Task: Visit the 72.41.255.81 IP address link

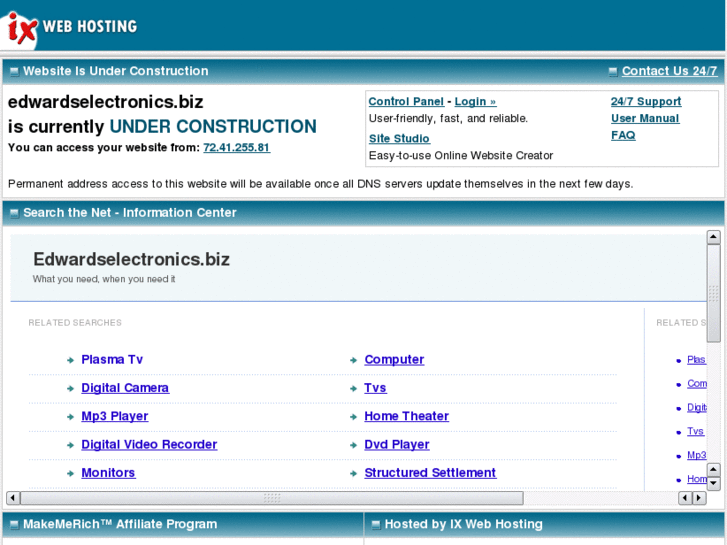Action: pos(236,147)
